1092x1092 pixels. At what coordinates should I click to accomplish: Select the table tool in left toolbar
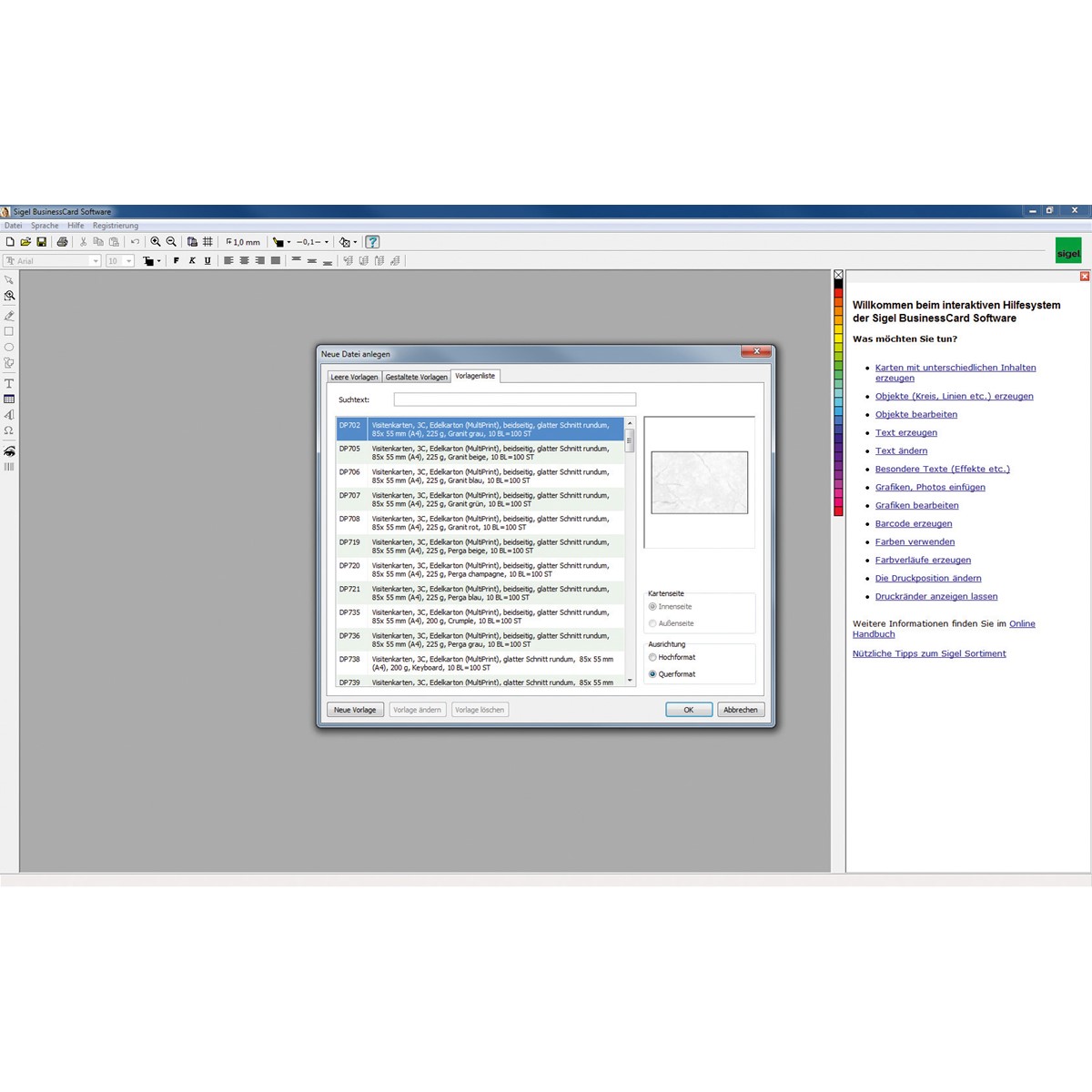pyautogui.click(x=9, y=399)
